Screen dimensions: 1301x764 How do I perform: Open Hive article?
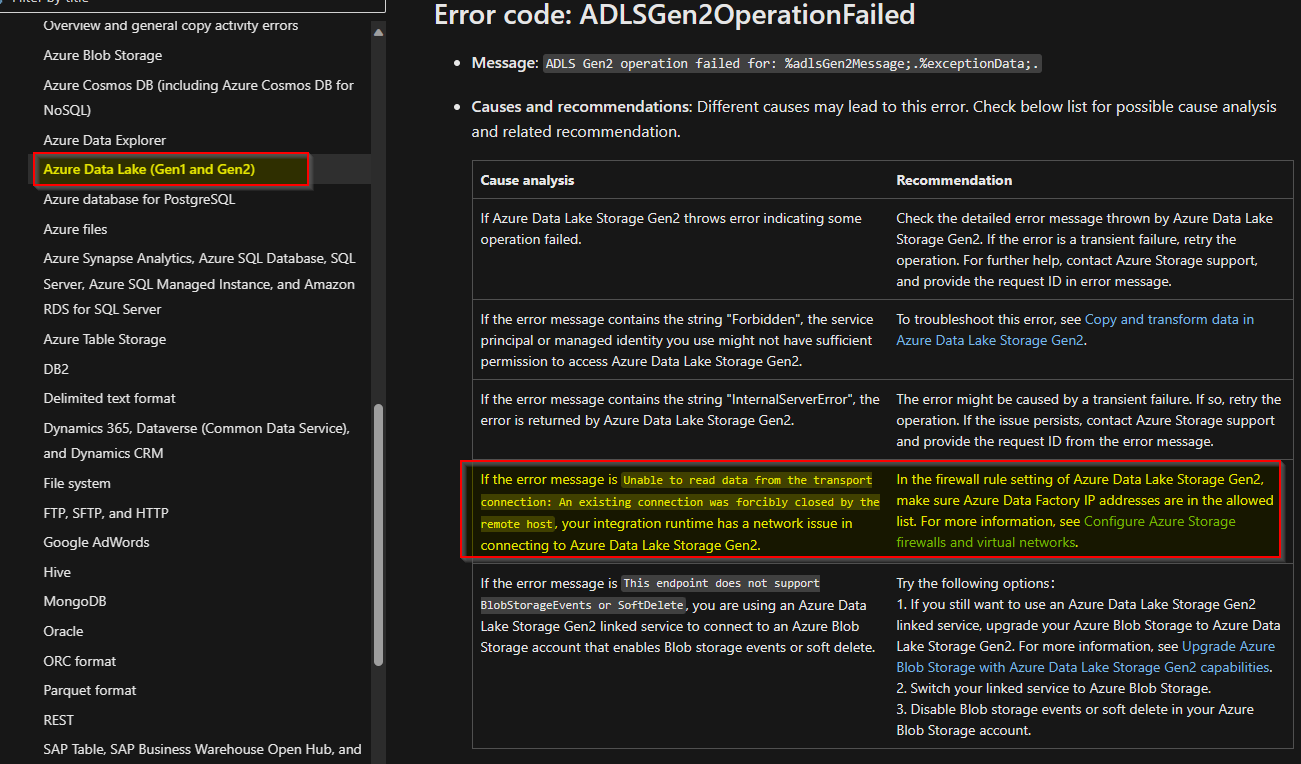click(57, 572)
